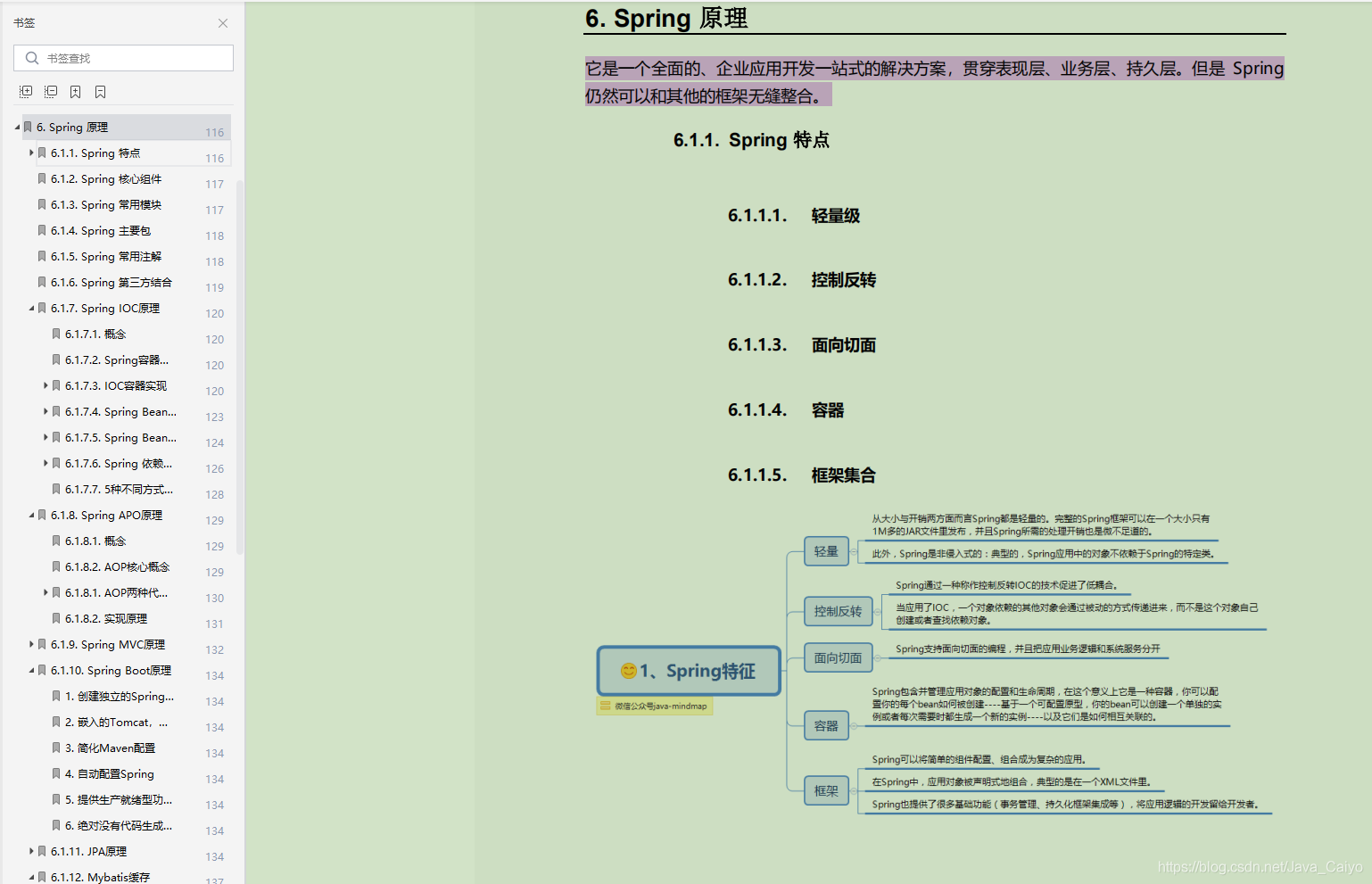Open bookmark 6.1.7.1. 概念
Screen dimensions: 1372x884
pyautogui.click(x=95, y=335)
